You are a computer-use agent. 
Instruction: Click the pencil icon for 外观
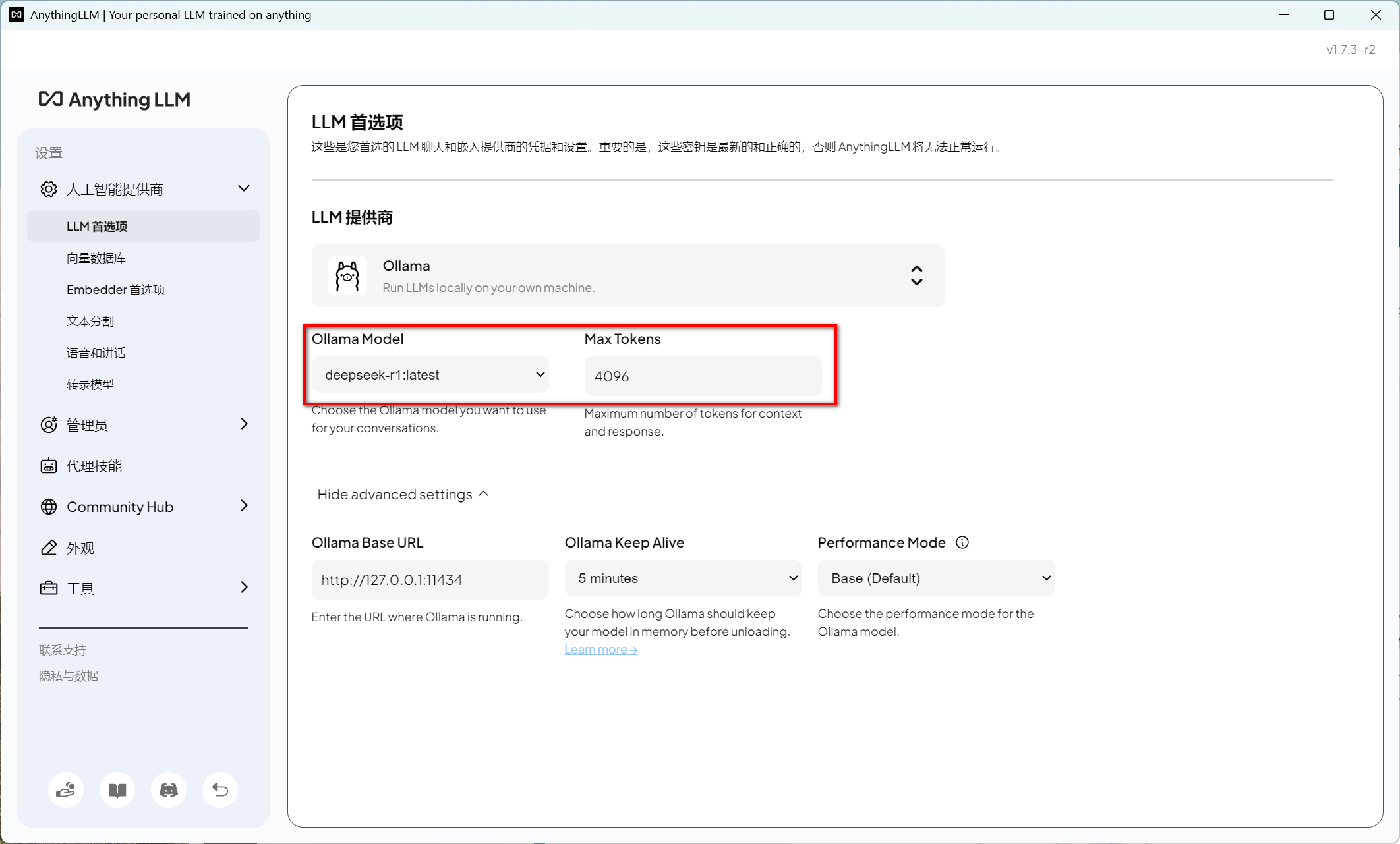(x=49, y=548)
